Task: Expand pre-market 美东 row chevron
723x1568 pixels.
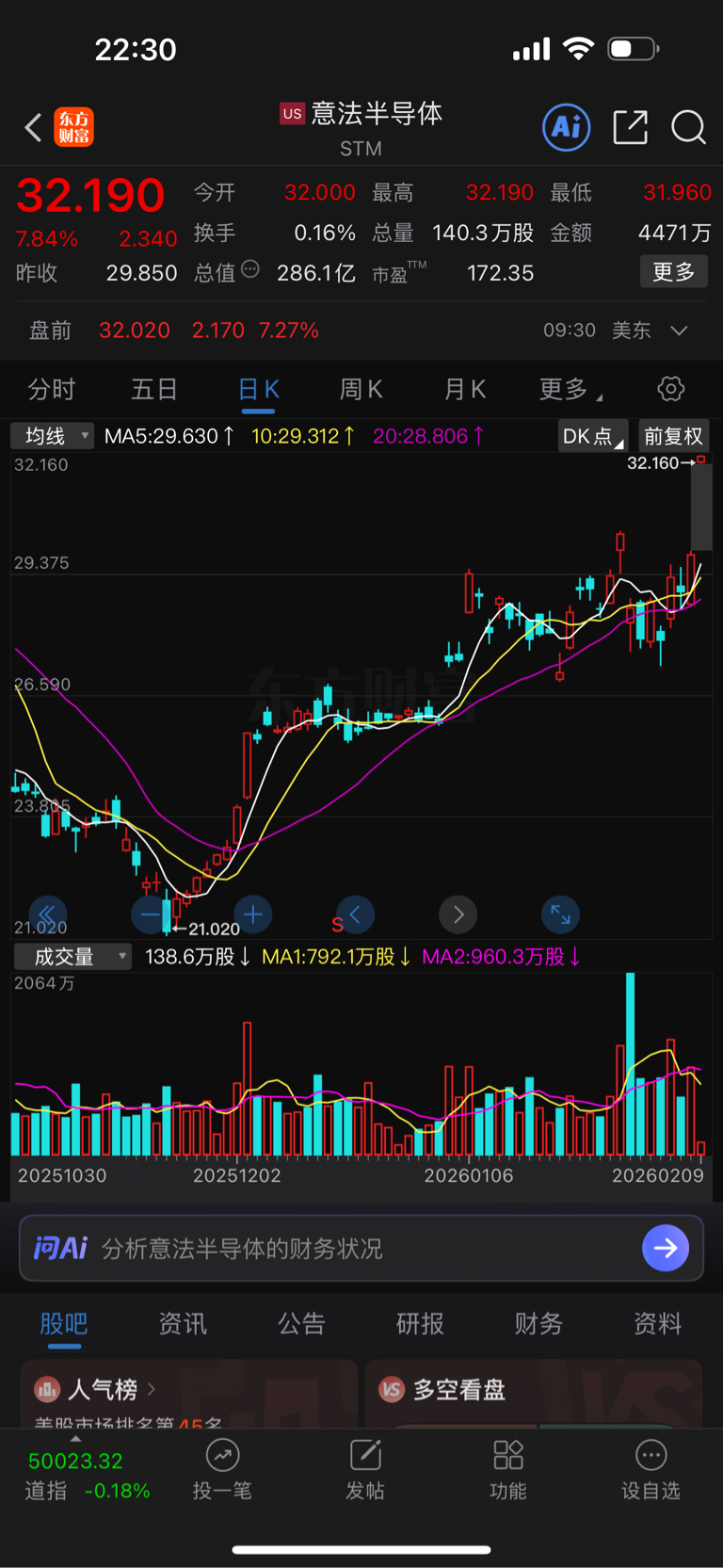Action: [679, 331]
